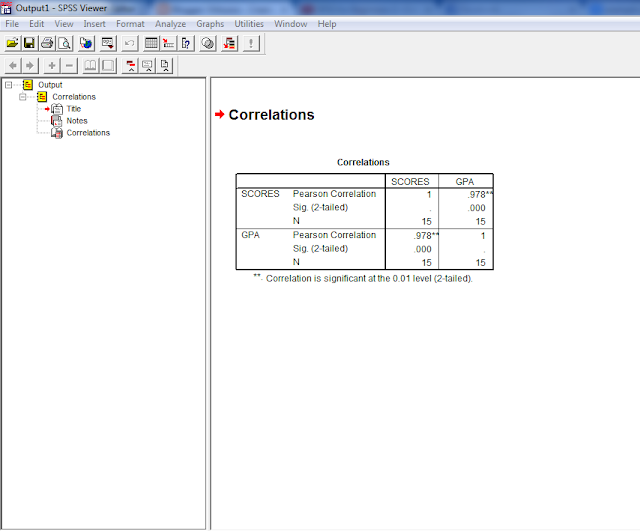Viewport: 640px width, 531px height.
Task: Click GPA row Sig. (2-tailed) label
Action: (320, 249)
